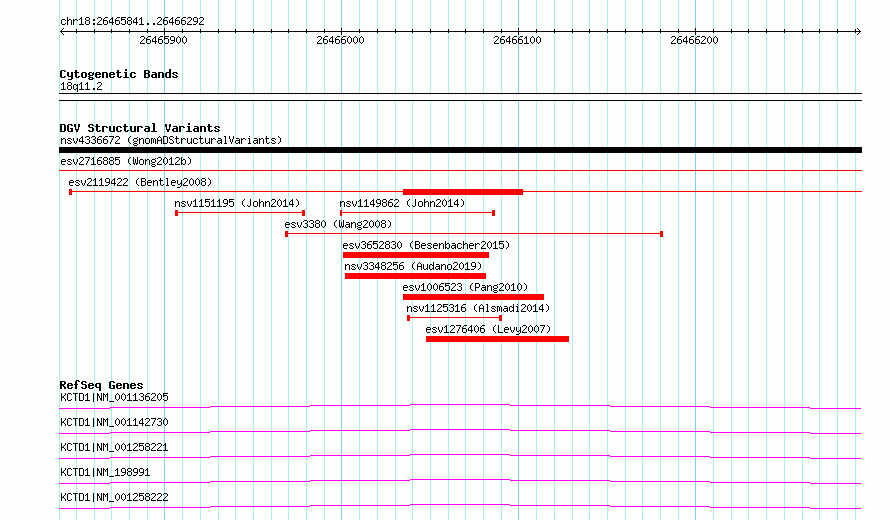Click the red bar under esv3652830
Viewport: 890px width, 520px height.
416,255
